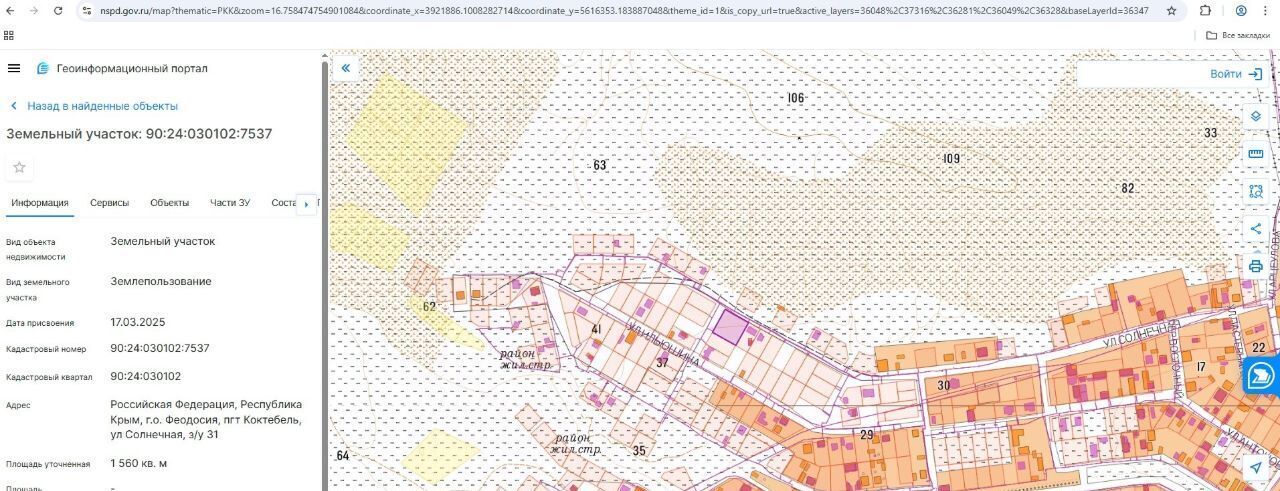Open the Все закладки bookmarks folder
1280x491 pixels.
point(1237,35)
